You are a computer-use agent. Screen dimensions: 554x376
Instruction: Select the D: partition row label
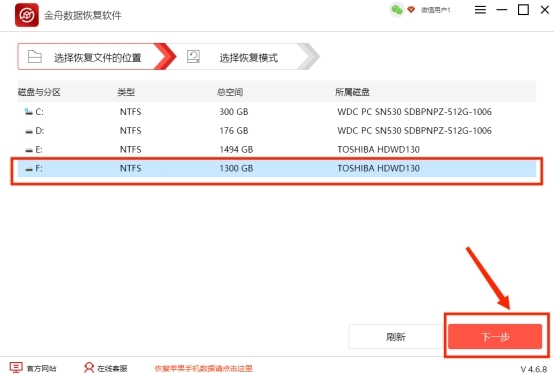click(40, 131)
